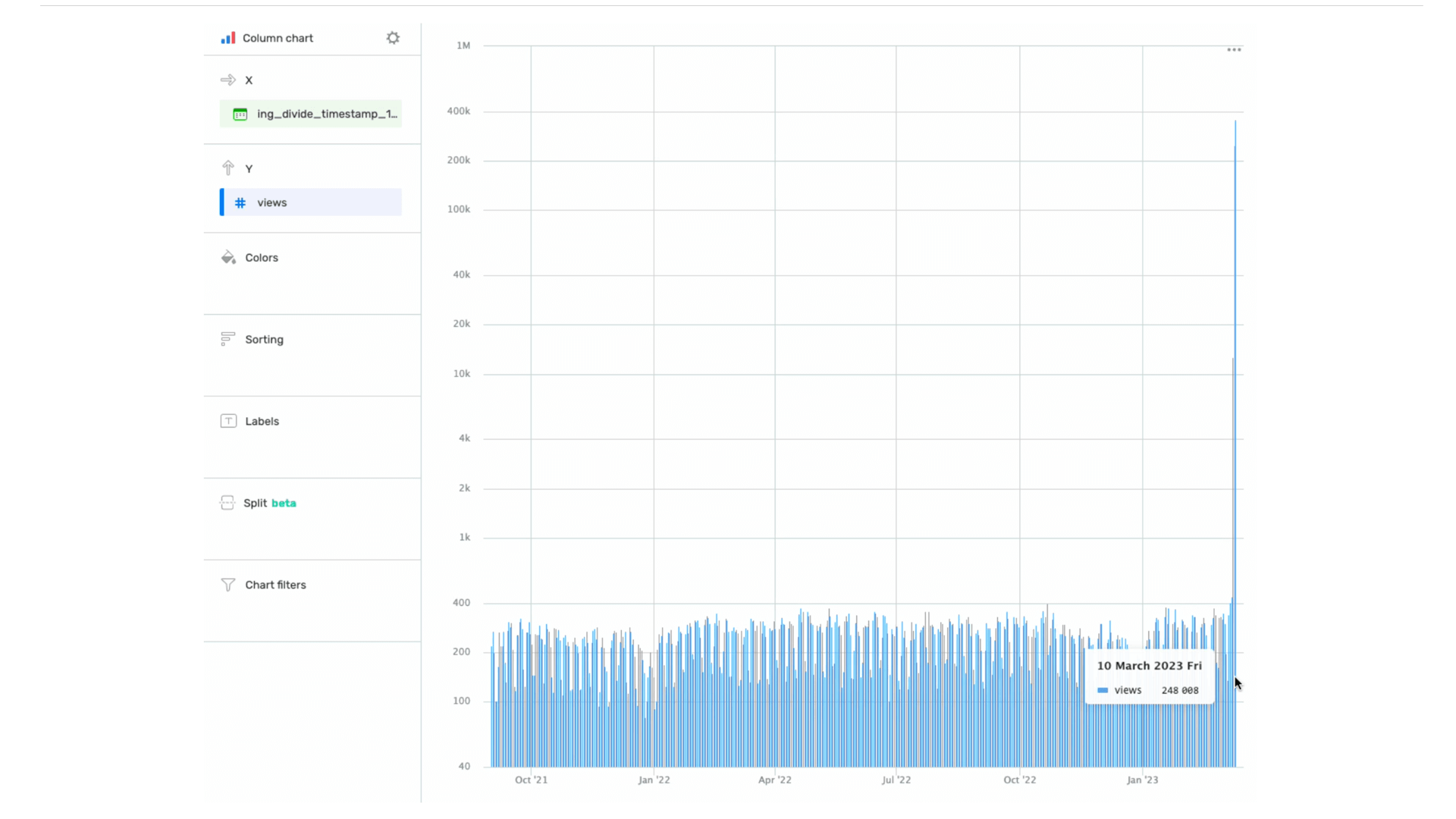Select the ing_divide_timestamp field chip
Image resolution: width=1456 pixels, height=819 pixels.
311,114
